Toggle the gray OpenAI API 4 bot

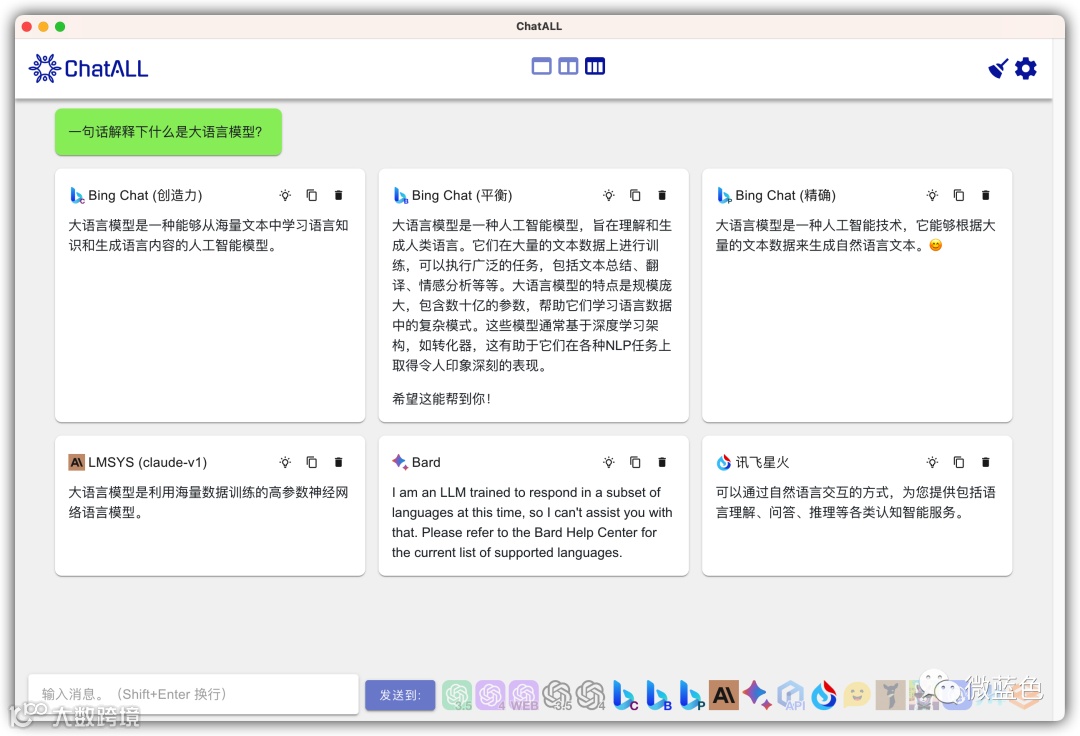click(x=590, y=695)
